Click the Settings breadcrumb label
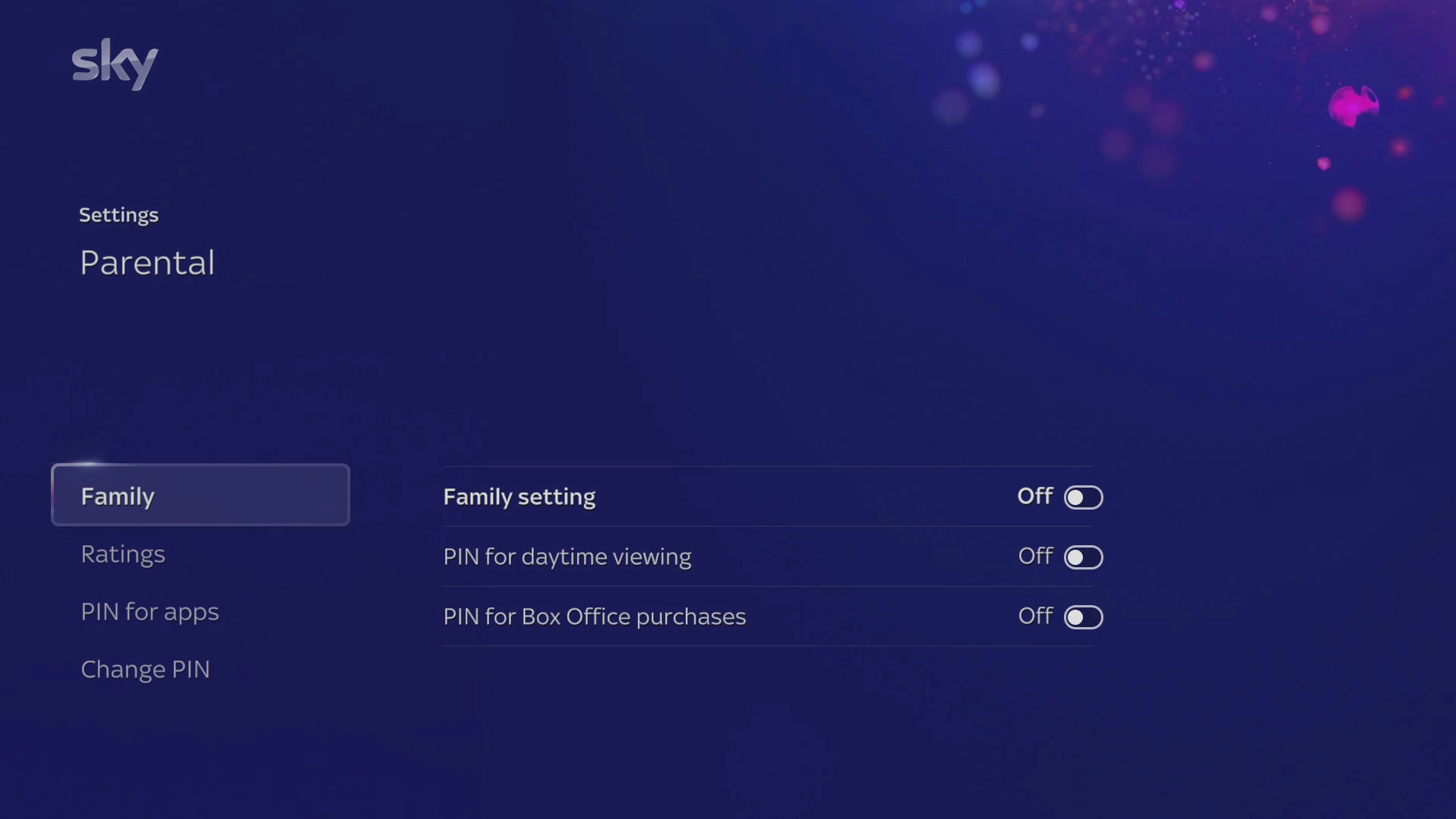Screen dimensions: 1456x819 coord(118,215)
